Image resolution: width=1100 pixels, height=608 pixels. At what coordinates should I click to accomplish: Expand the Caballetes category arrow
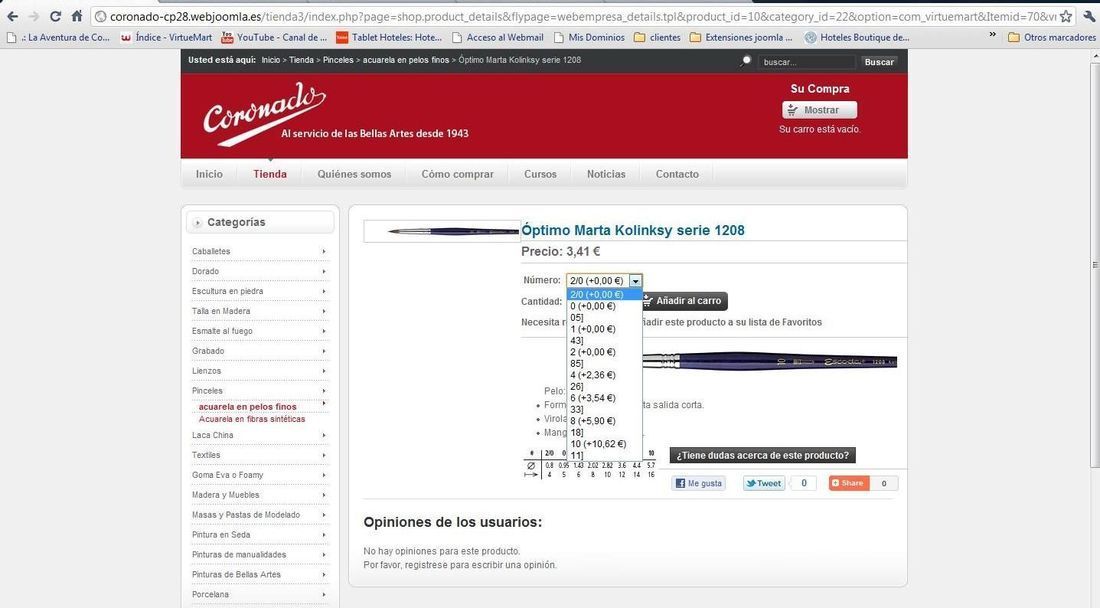323,251
